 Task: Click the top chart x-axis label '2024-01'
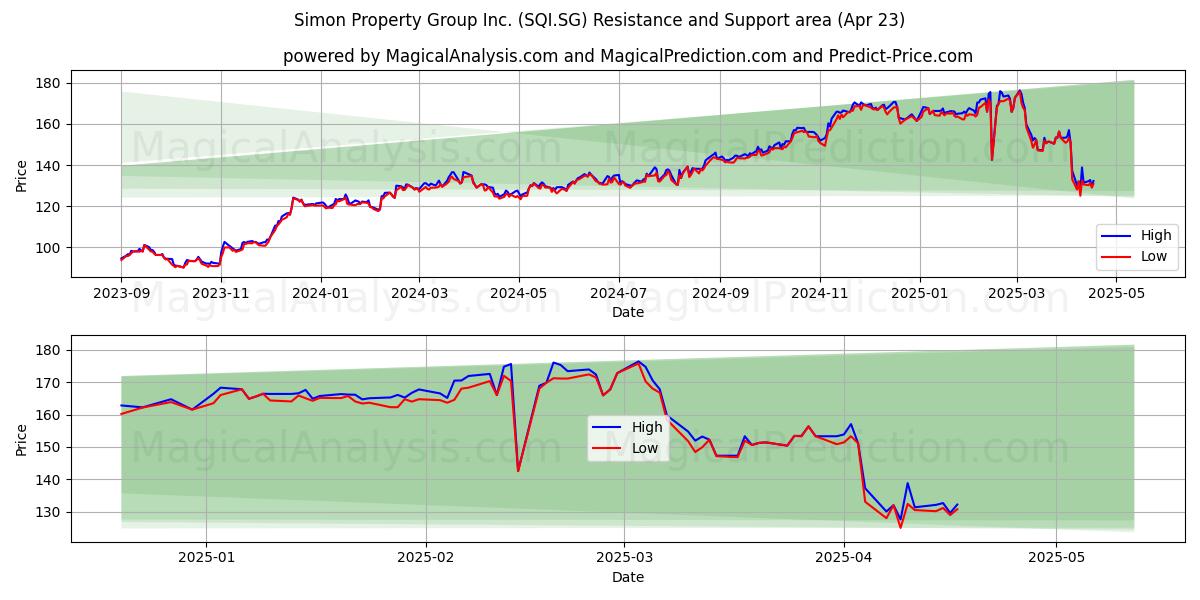(x=321, y=295)
